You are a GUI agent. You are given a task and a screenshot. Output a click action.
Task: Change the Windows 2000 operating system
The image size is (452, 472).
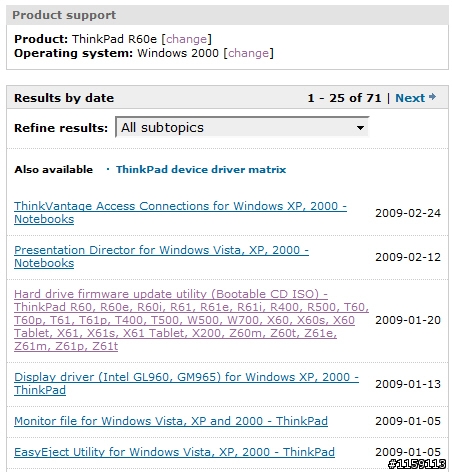pyautogui.click(x=248, y=53)
